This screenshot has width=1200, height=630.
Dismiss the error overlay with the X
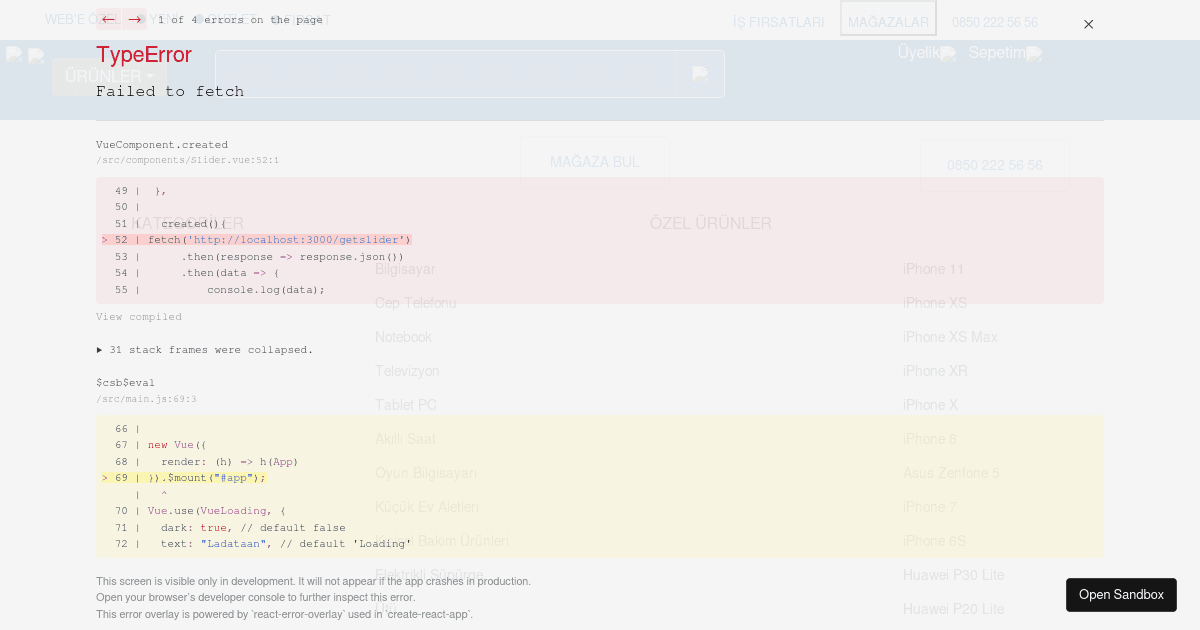(x=1088, y=24)
